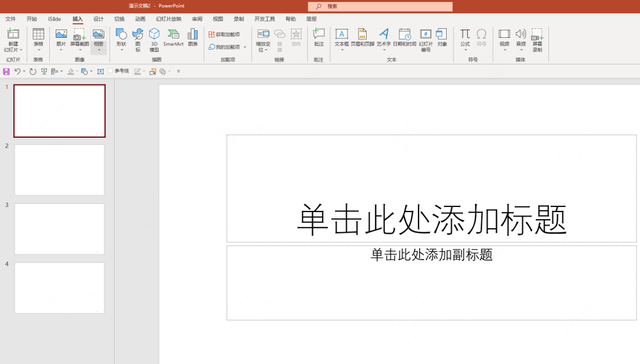The width and height of the screenshot is (640, 364).
Task: Click the Insert (插入) tab
Action: [x=78, y=19]
